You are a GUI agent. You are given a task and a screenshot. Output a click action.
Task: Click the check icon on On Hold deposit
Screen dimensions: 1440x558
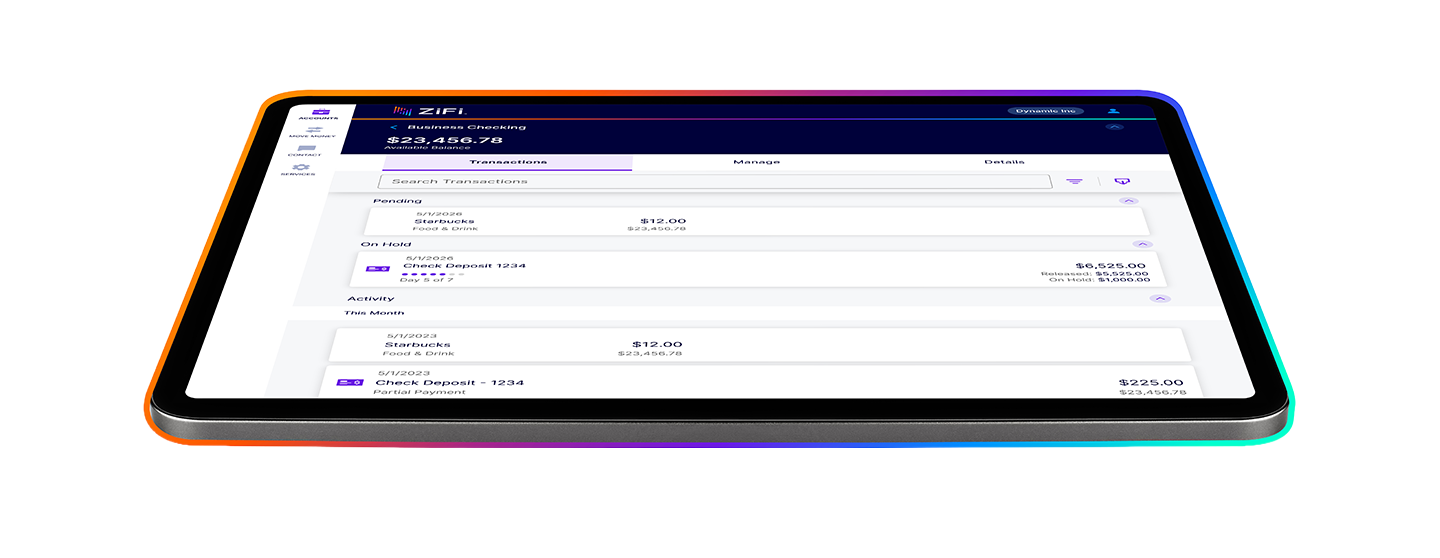(x=377, y=268)
